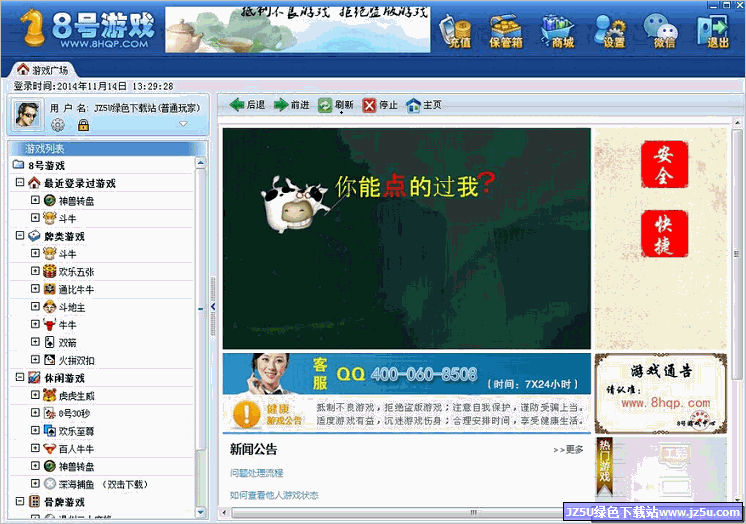Expand the 通比牛牛 node
746x524 pixels.
coord(35,288)
